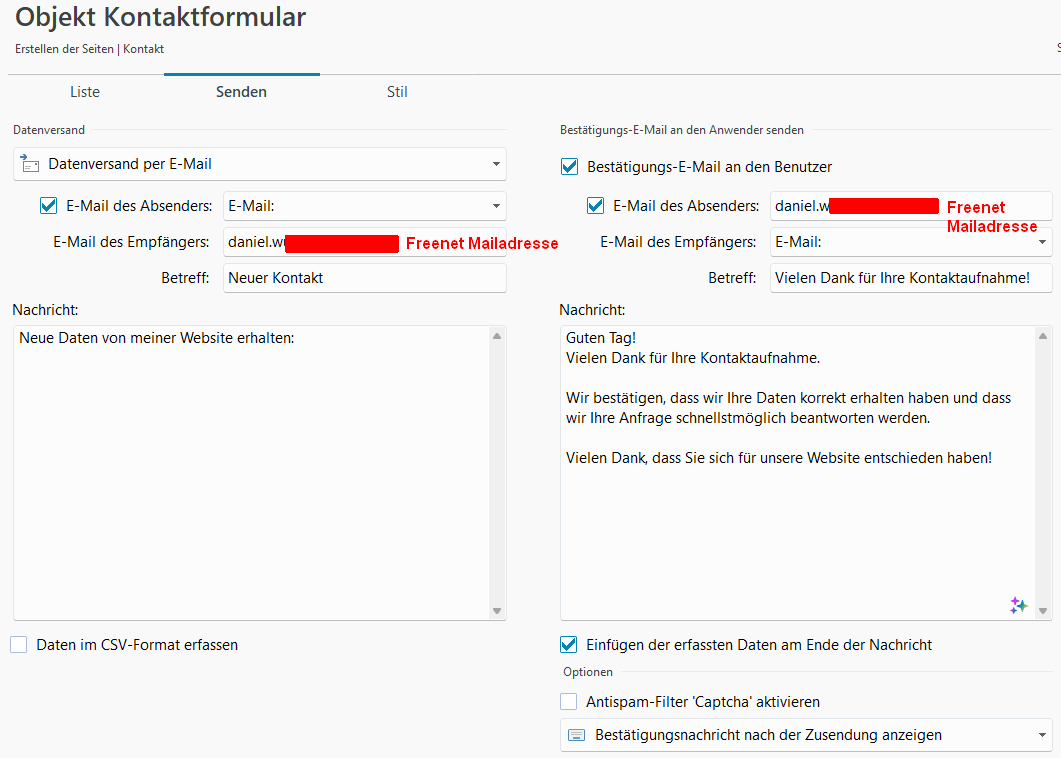
Task: Click scroll-up arrow of right Nachricht box
Action: [1043, 337]
